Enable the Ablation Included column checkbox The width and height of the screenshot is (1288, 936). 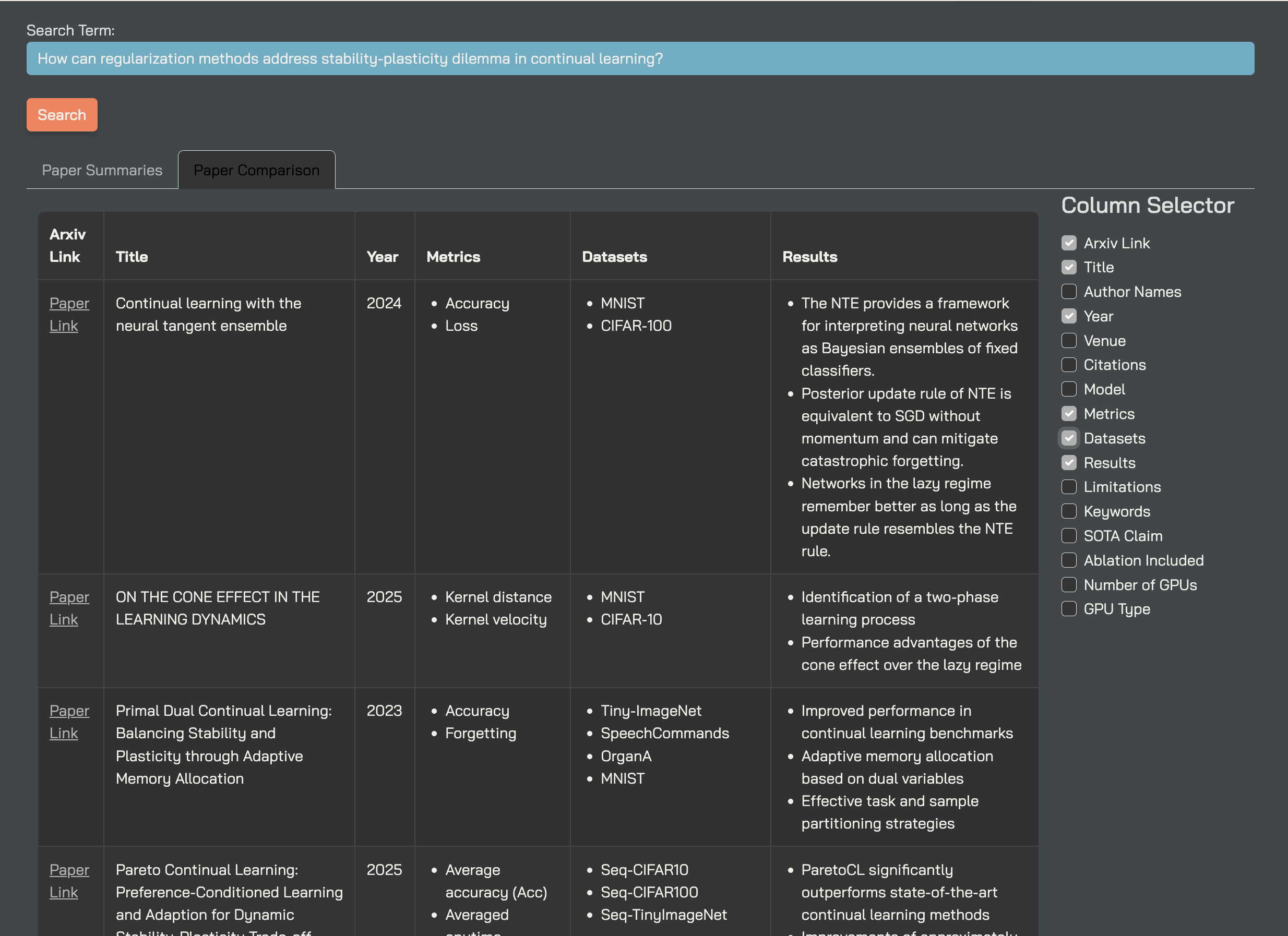[1069, 560]
